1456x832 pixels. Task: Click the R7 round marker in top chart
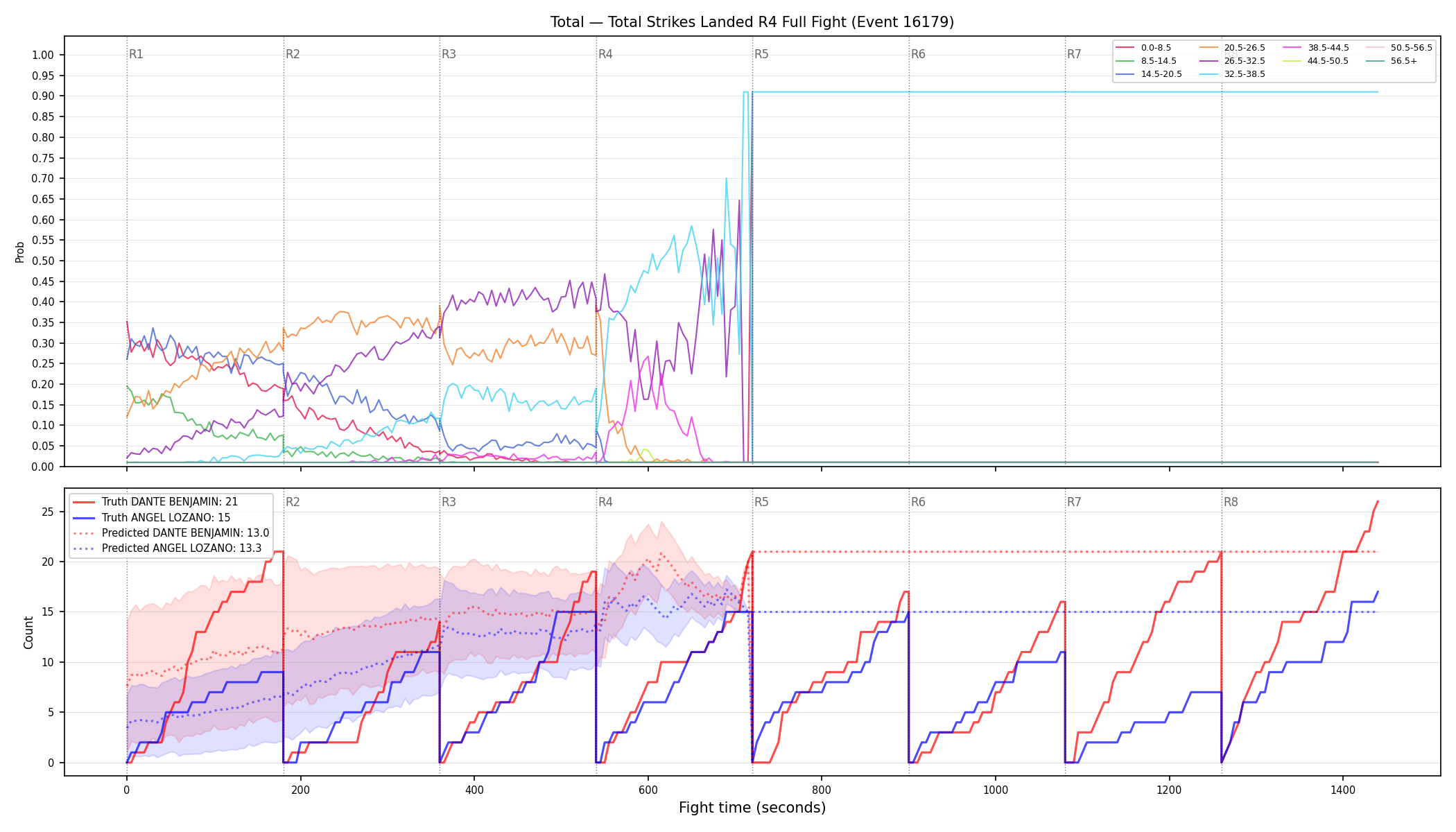pyautogui.click(x=1074, y=54)
